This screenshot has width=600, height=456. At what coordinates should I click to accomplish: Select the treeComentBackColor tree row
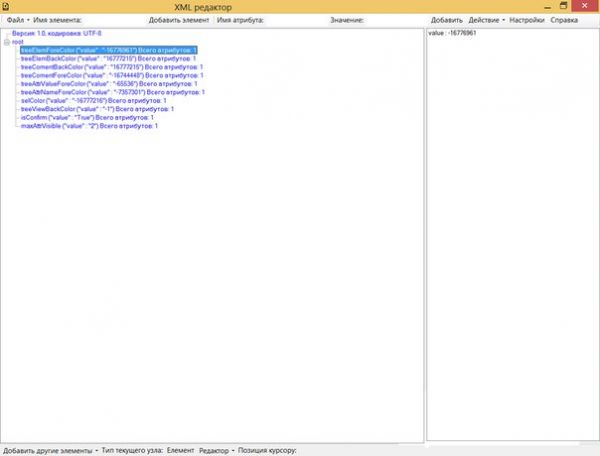(x=112, y=67)
